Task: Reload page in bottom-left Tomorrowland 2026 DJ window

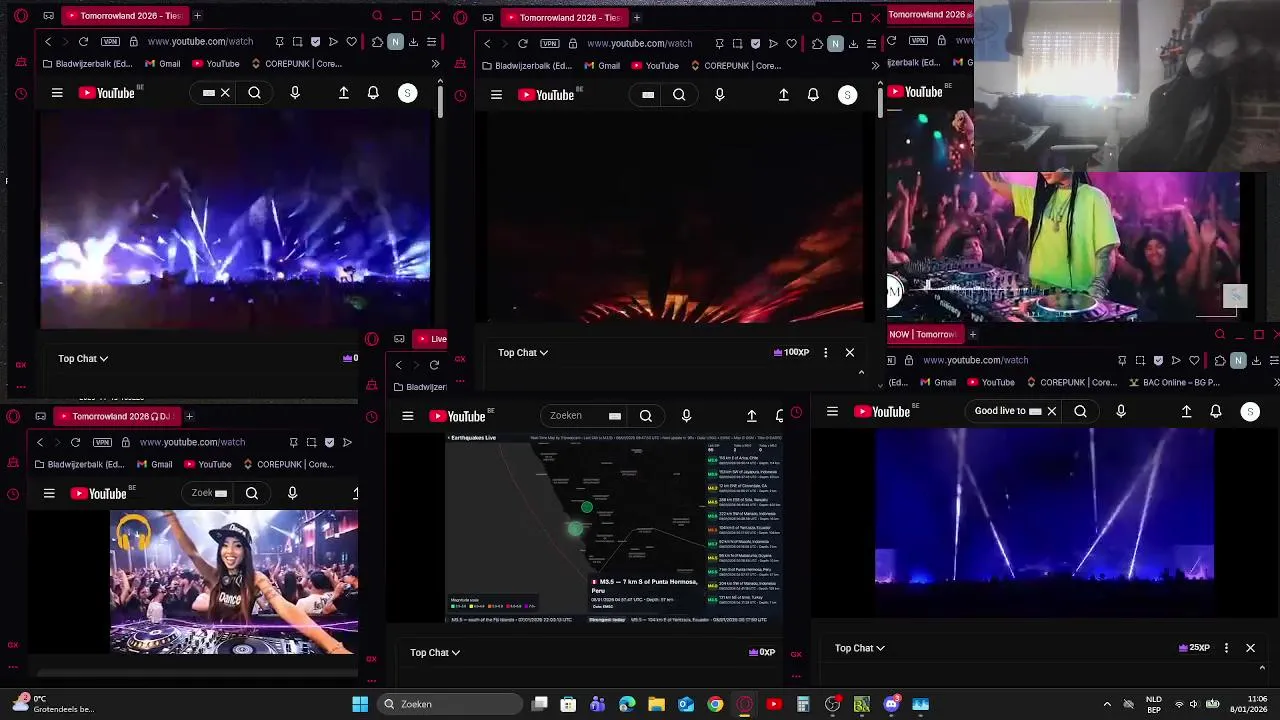Action: coord(75,442)
